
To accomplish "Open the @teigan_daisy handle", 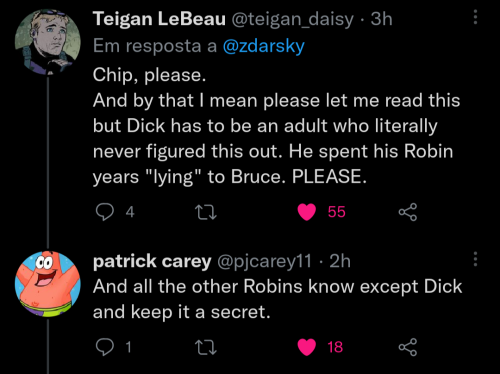I will point(292,19).
